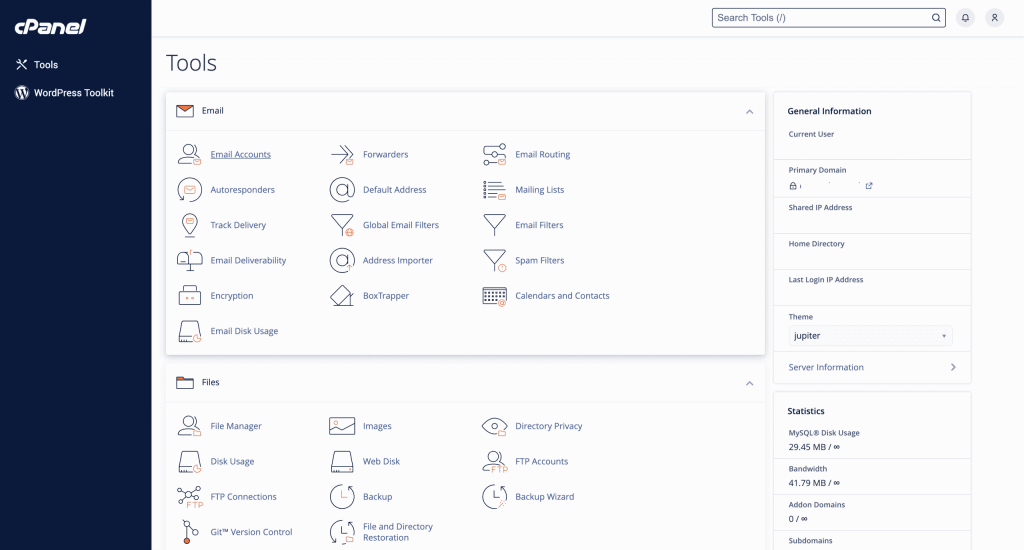1024x550 pixels.
Task: Open the Calendars and Contacts icon
Action: (x=494, y=295)
